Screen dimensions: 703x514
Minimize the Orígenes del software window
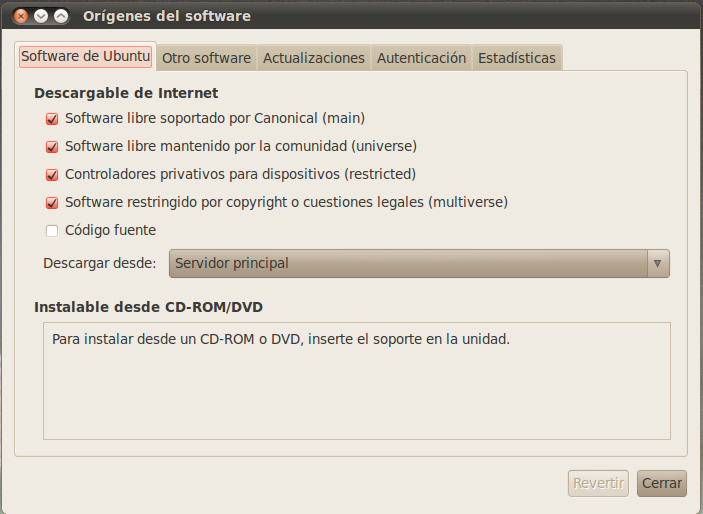point(41,16)
